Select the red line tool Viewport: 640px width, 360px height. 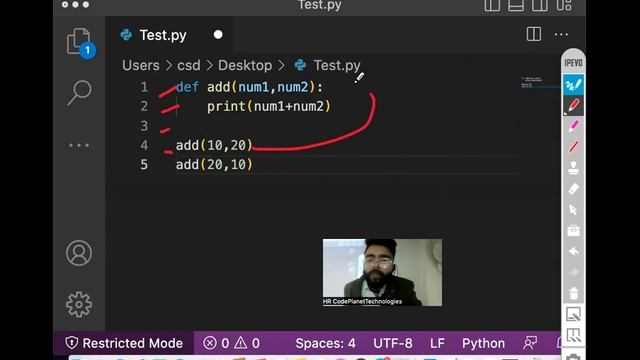pyautogui.click(x=573, y=147)
